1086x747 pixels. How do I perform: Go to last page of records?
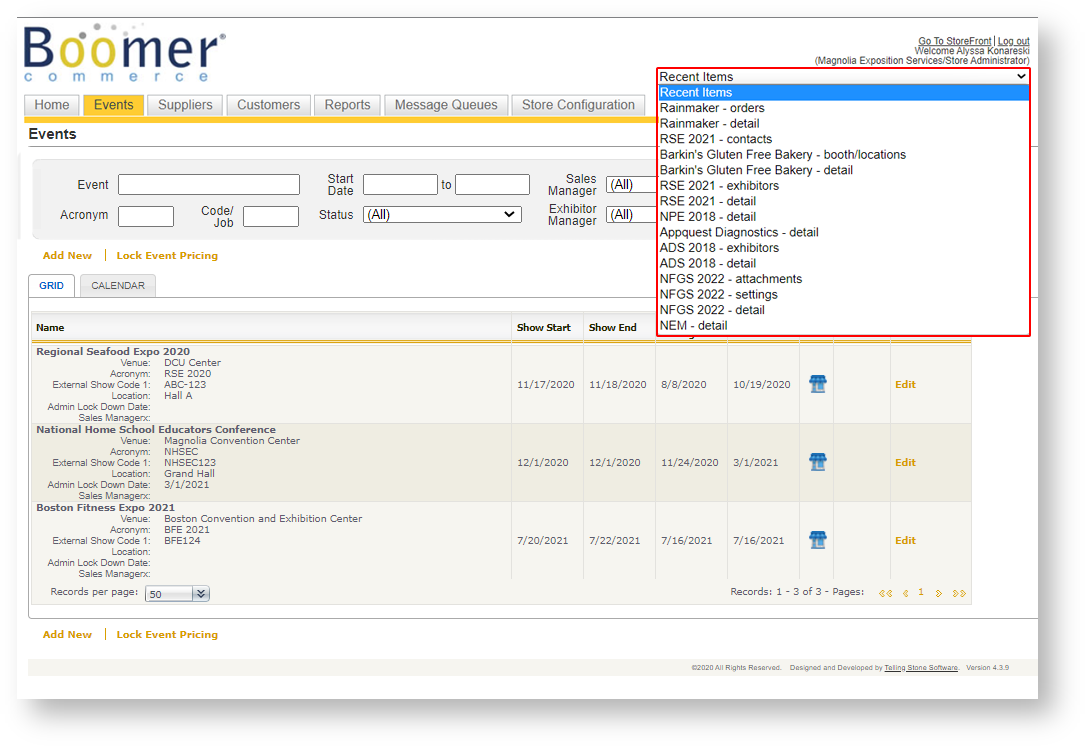[x=959, y=593]
